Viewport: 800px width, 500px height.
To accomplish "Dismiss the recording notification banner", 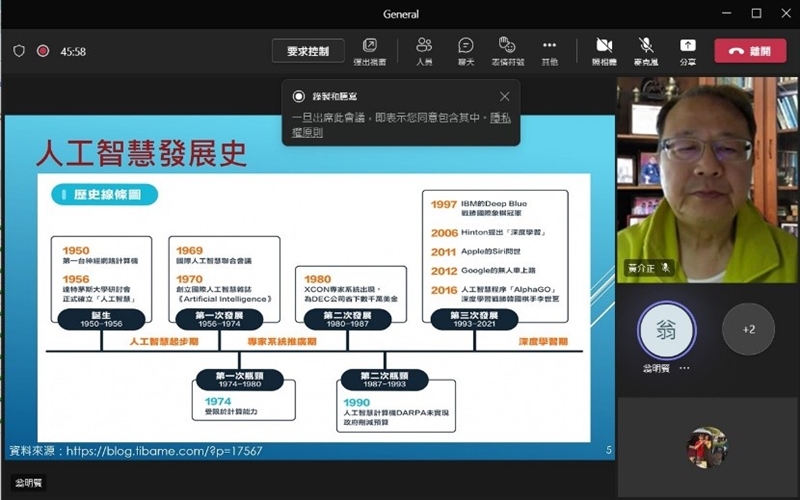I will coord(504,96).
